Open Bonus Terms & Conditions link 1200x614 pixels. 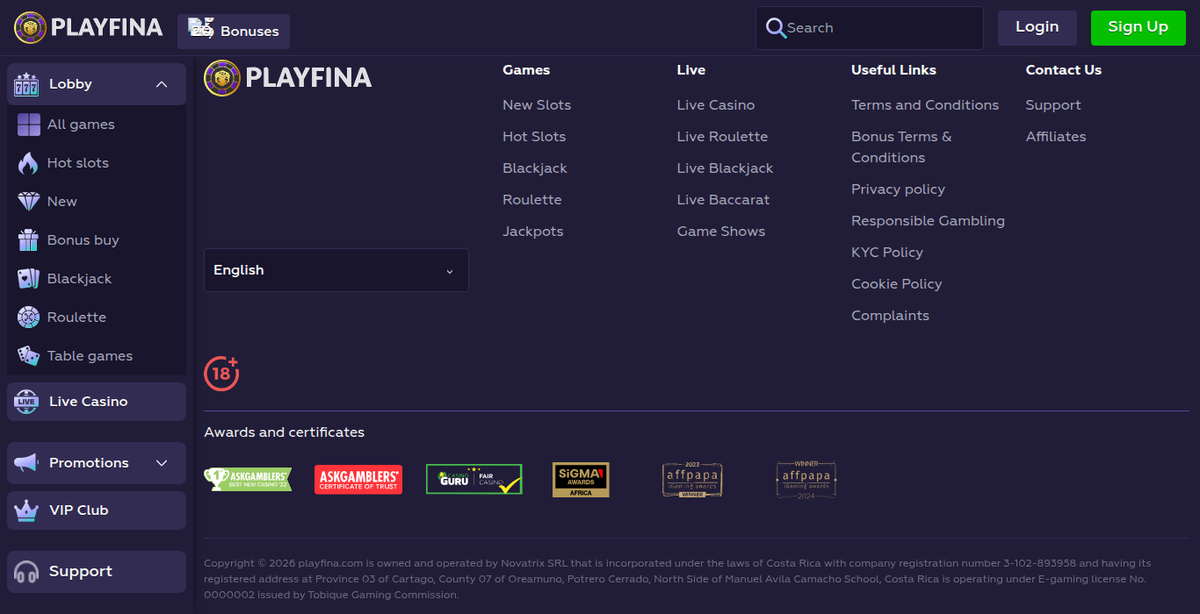(x=902, y=147)
